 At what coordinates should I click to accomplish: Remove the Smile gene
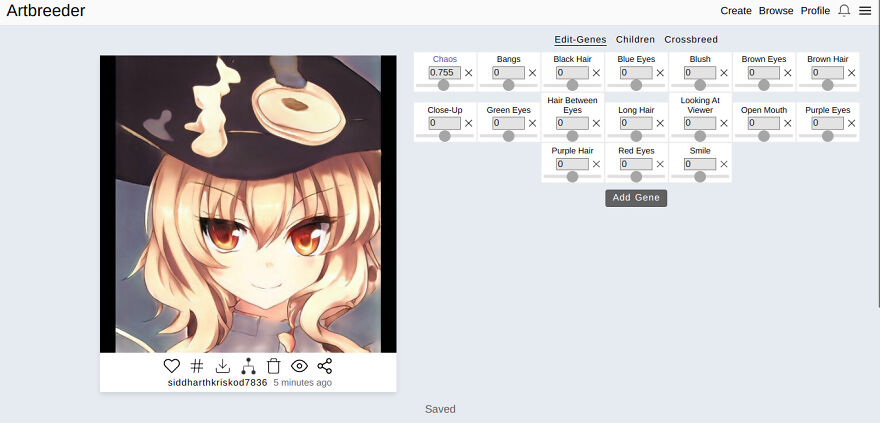click(724, 164)
